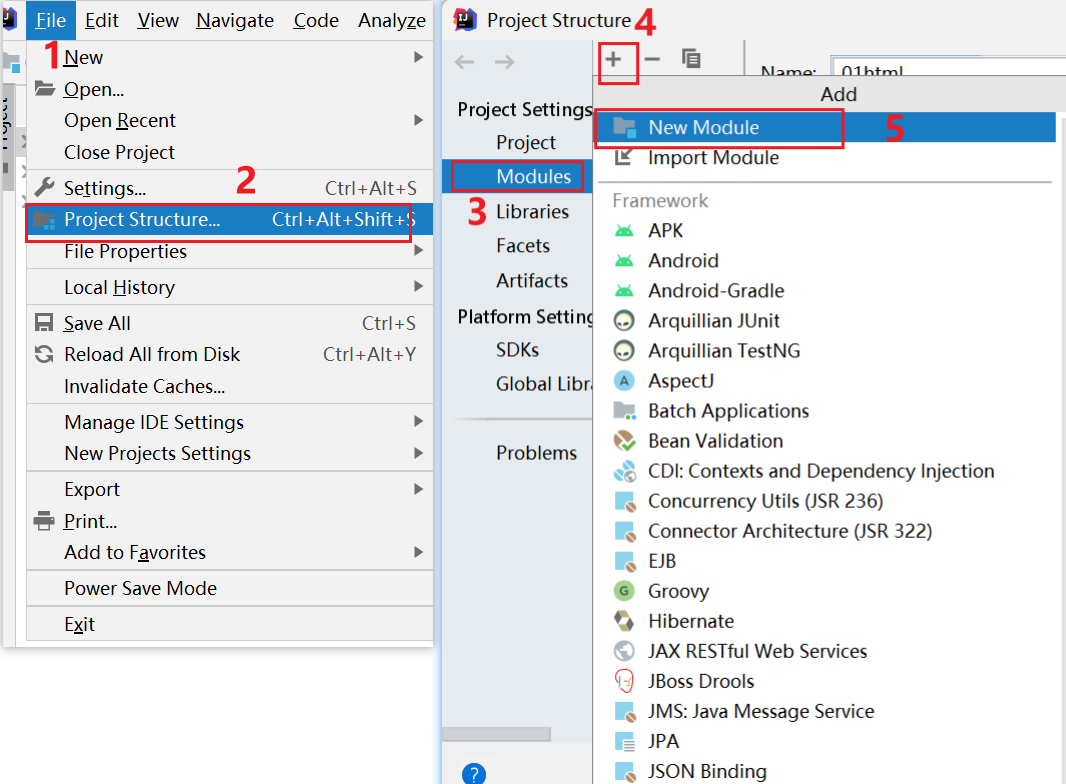The width and height of the screenshot is (1066, 784).
Task: Expand the Manage IDE Settings submenu arrow
Action: pyautogui.click(x=419, y=422)
